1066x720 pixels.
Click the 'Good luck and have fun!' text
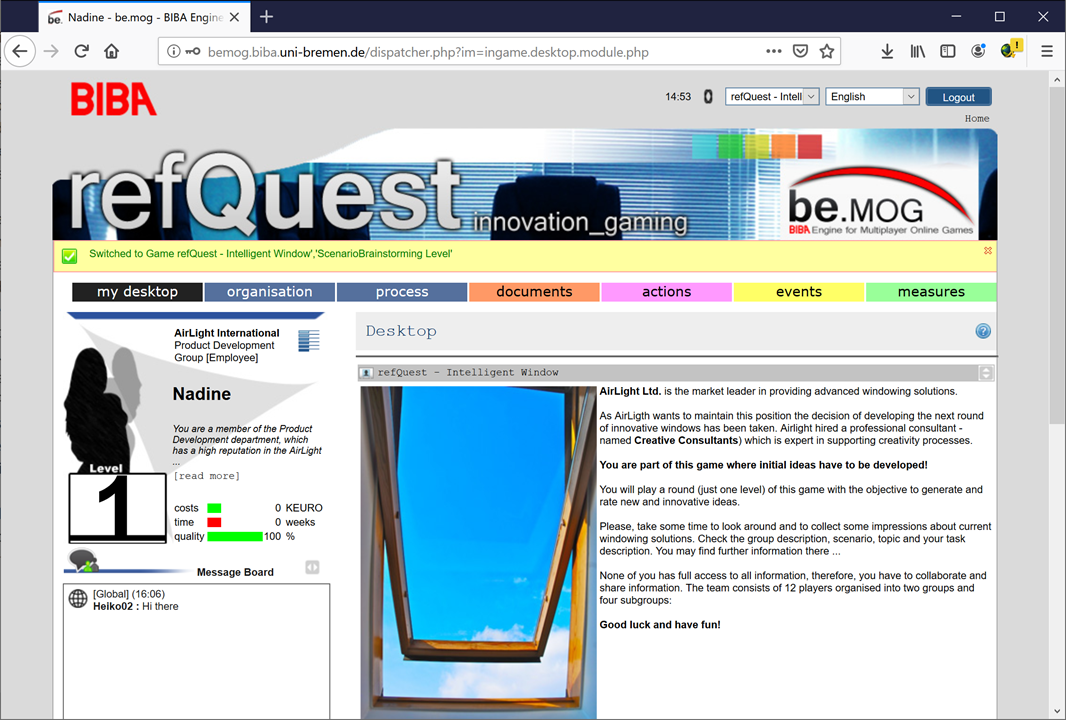click(660, 625)
